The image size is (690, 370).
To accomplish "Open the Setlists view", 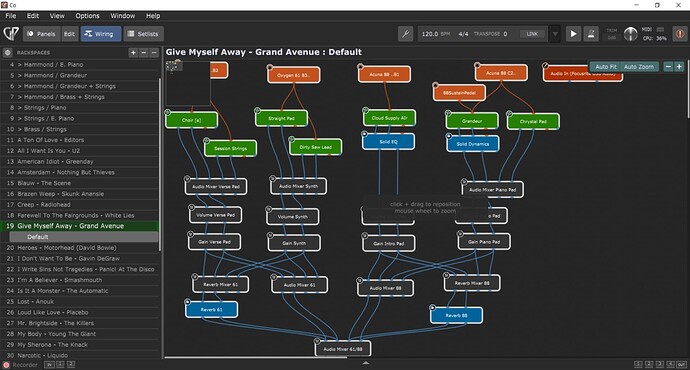I will 143,34.
